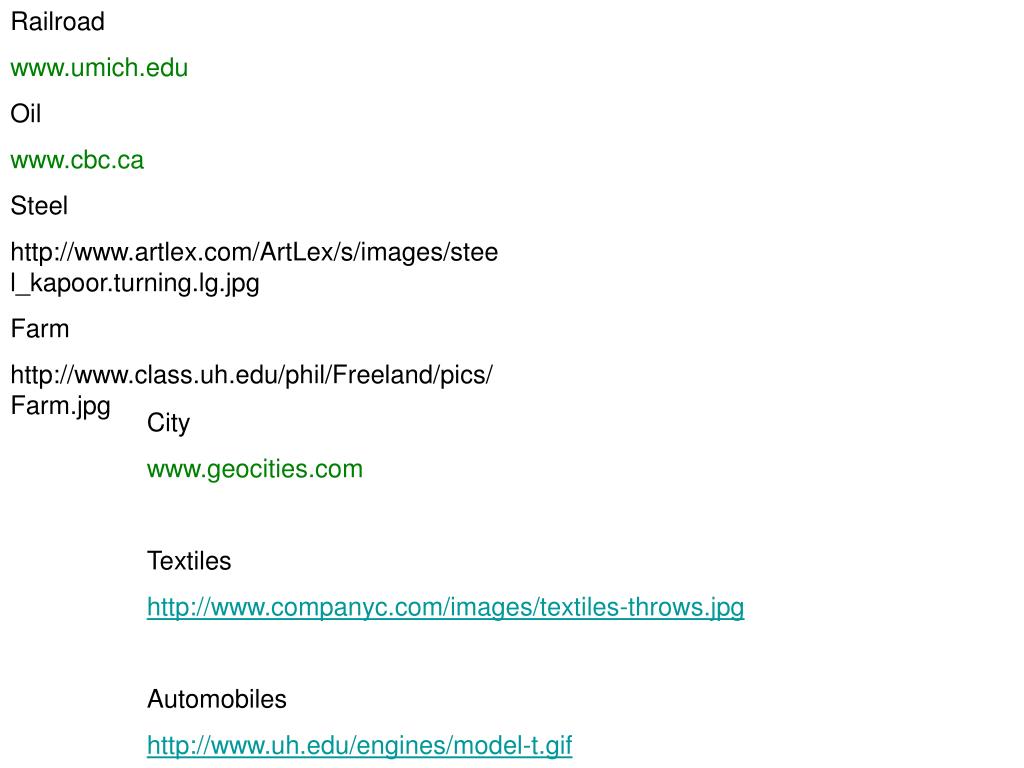Image resolution: width=1024 pixels, height=768 pixels.
Task: Select the Railroad heading text
Action: click(x=57, y=22)
